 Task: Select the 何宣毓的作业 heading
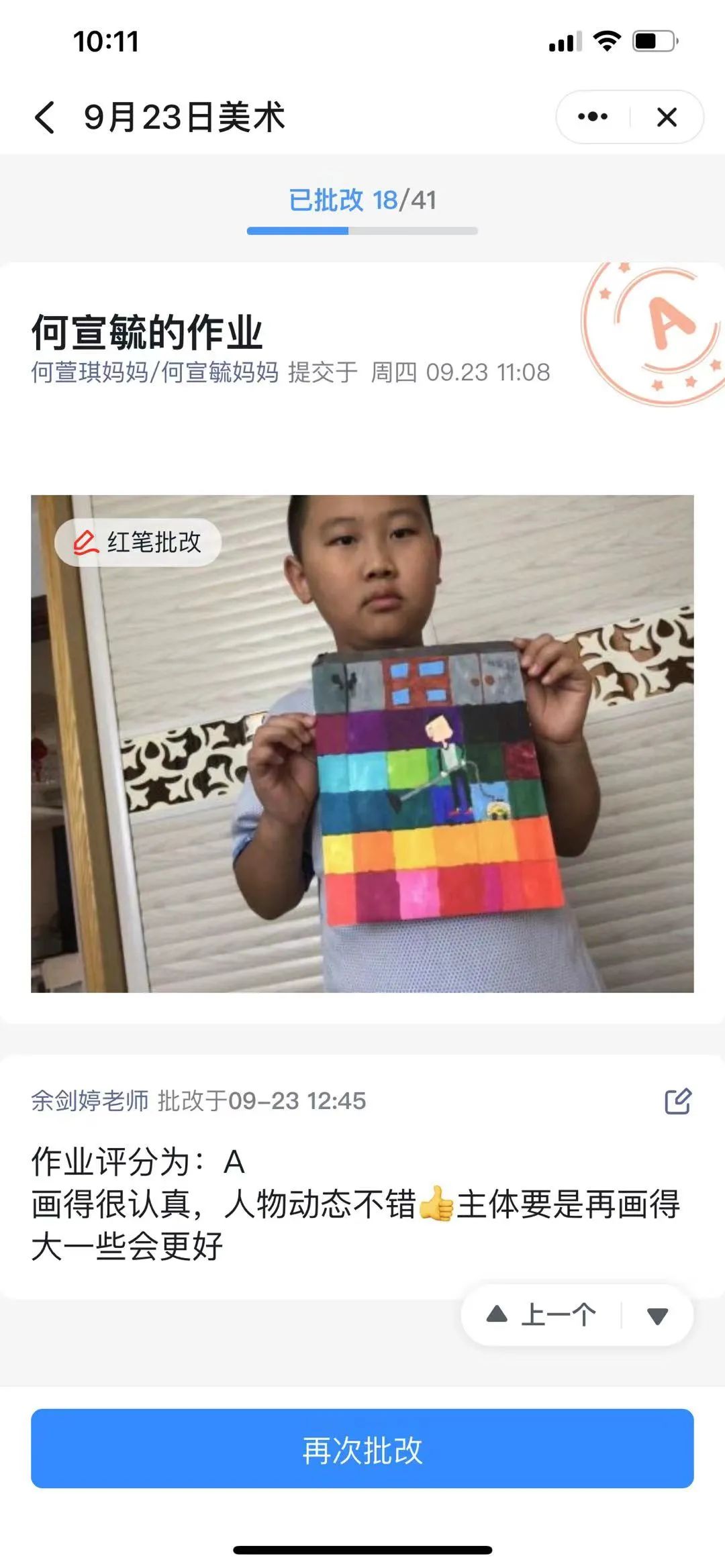click(146, 332)
